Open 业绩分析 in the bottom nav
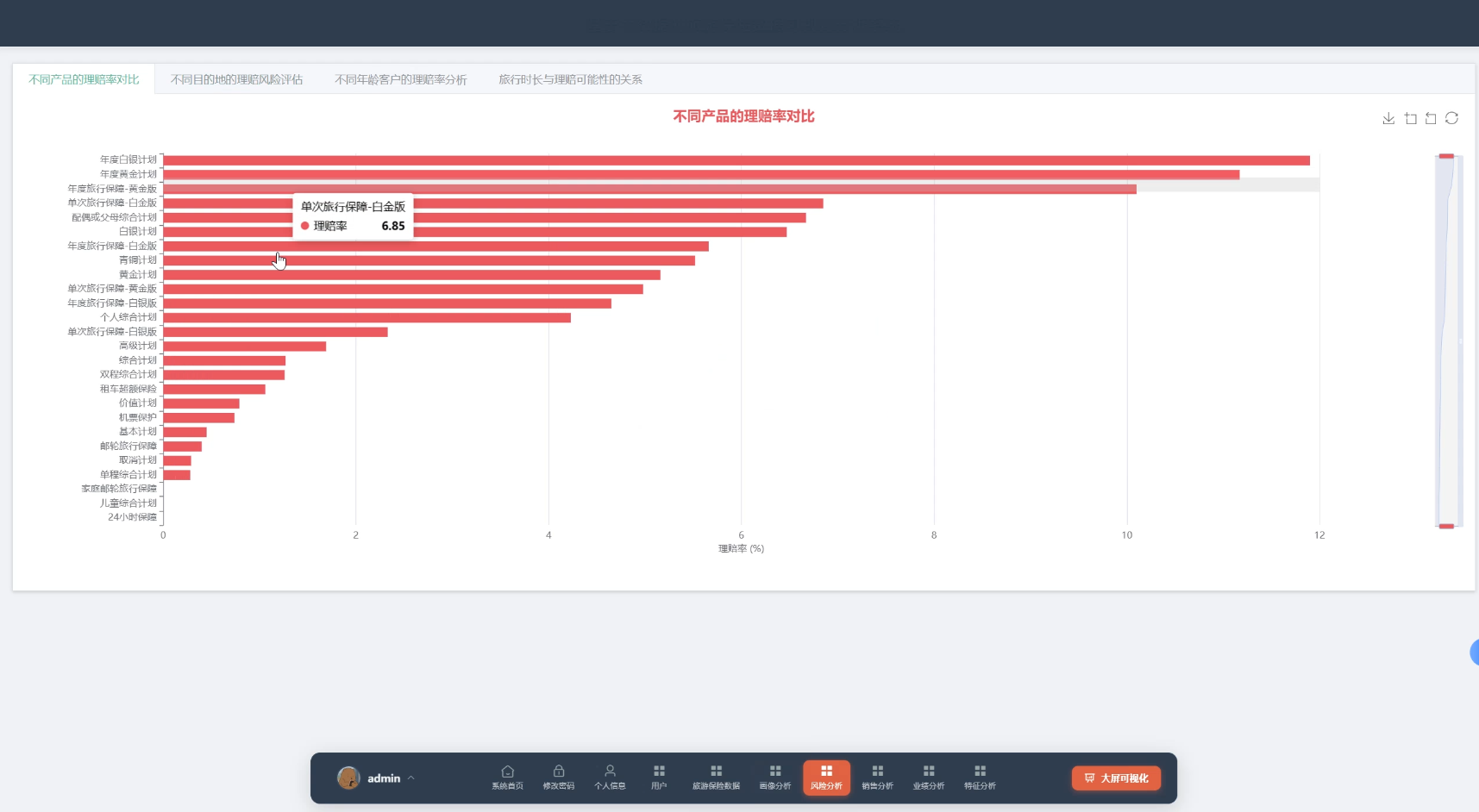 coord(929,778)
